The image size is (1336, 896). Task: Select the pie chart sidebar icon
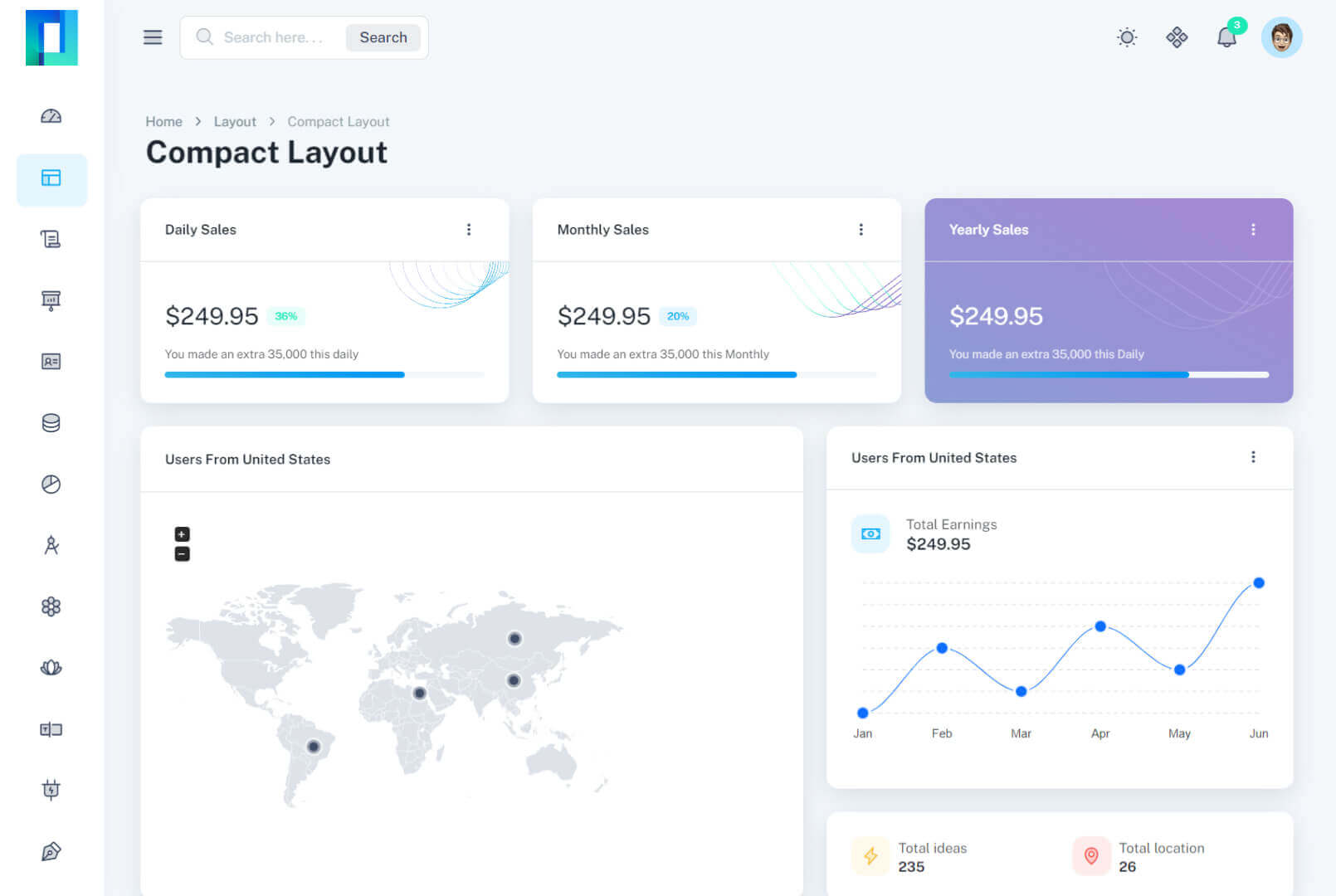tap(51, 485)
